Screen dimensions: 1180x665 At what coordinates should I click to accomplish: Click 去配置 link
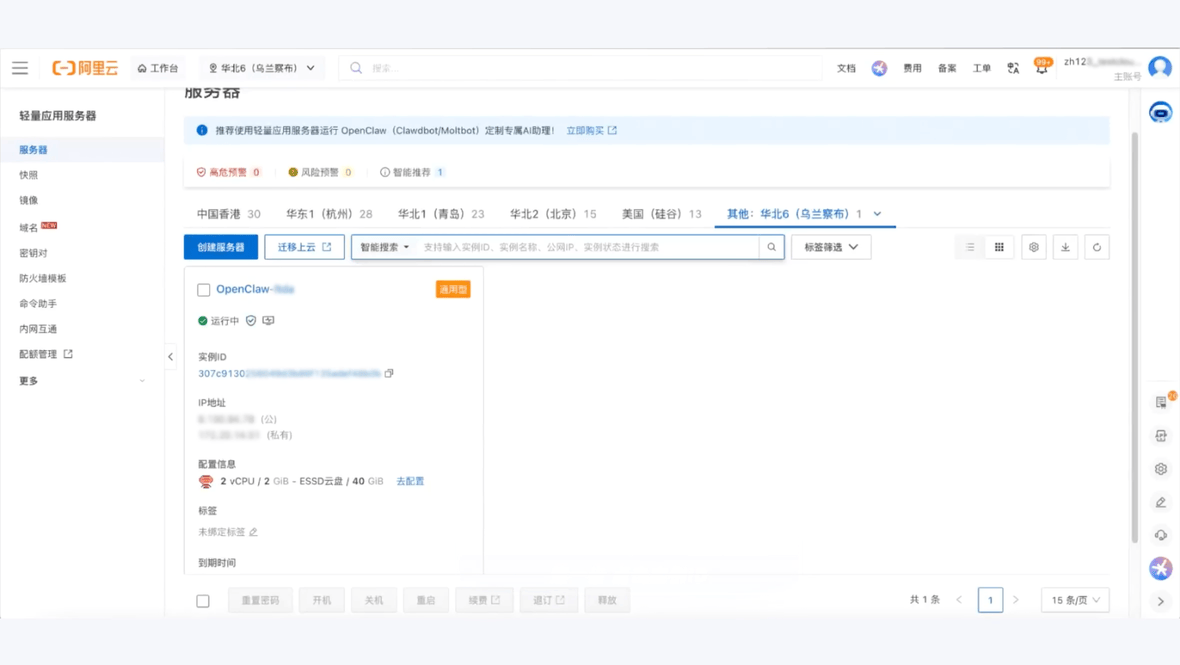pyautogui.click(x=410, y=481)
